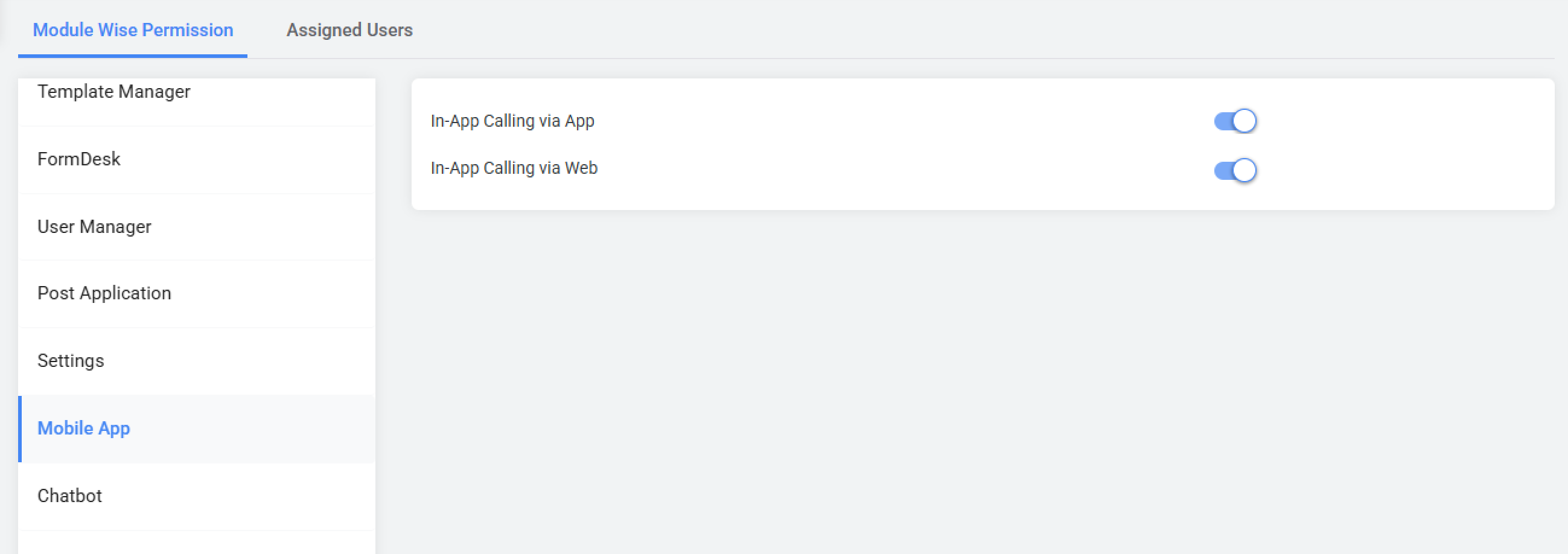This screenshot has width=1568, height=554.
Task: Select Template Manager in the module list
Action: (114, 92)
